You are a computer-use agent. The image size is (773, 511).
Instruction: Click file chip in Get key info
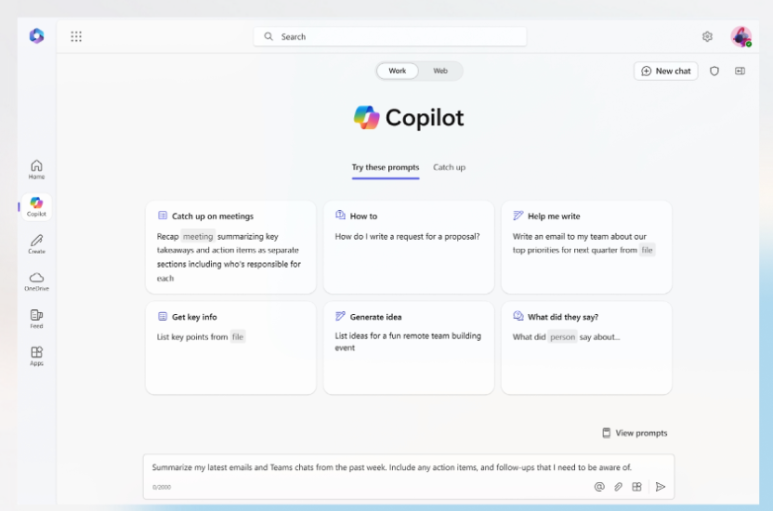pyautogui.click(x=238, y=337)
